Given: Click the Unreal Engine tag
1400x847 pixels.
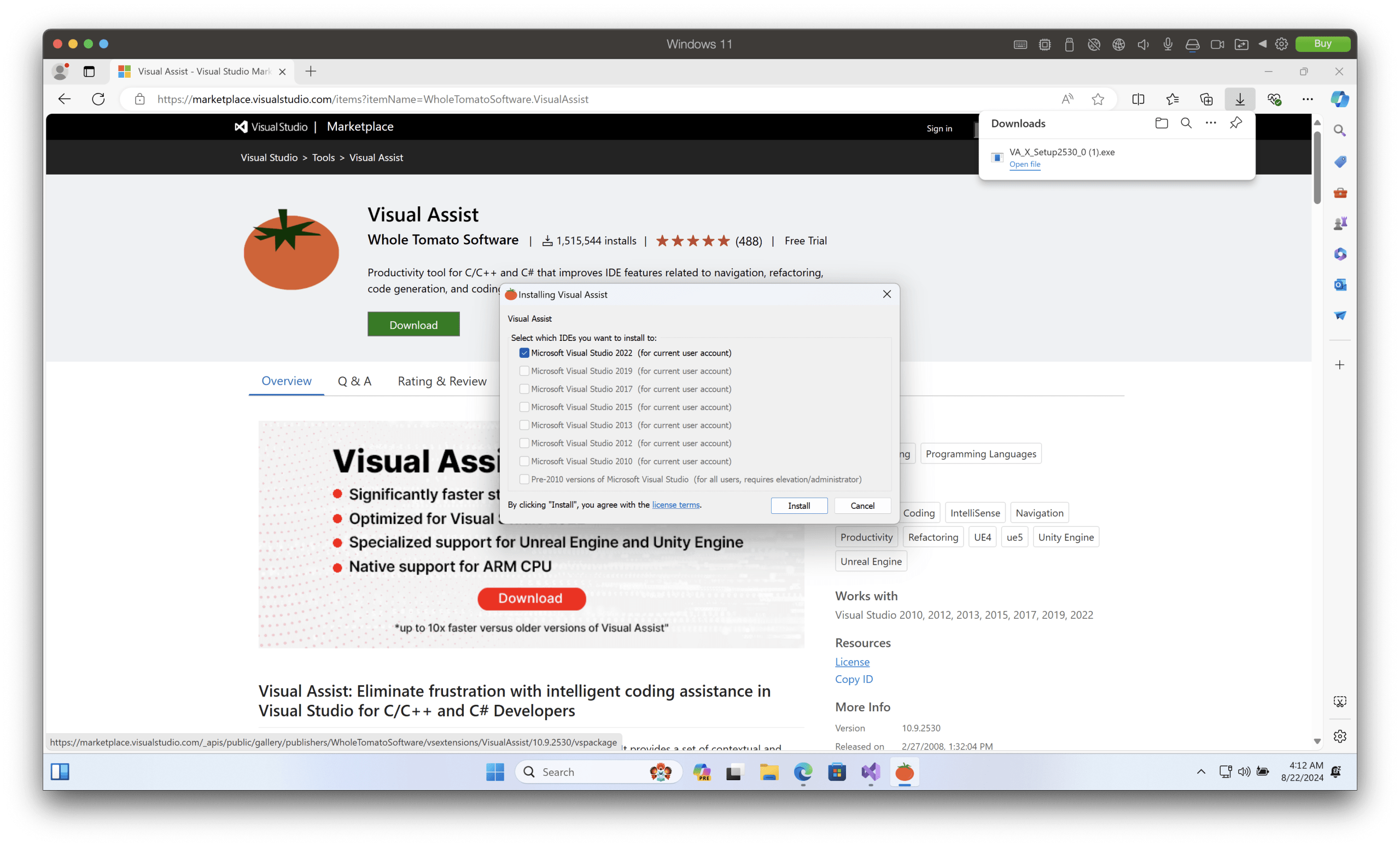Looking at the screenshot, I should coord(871,561).
